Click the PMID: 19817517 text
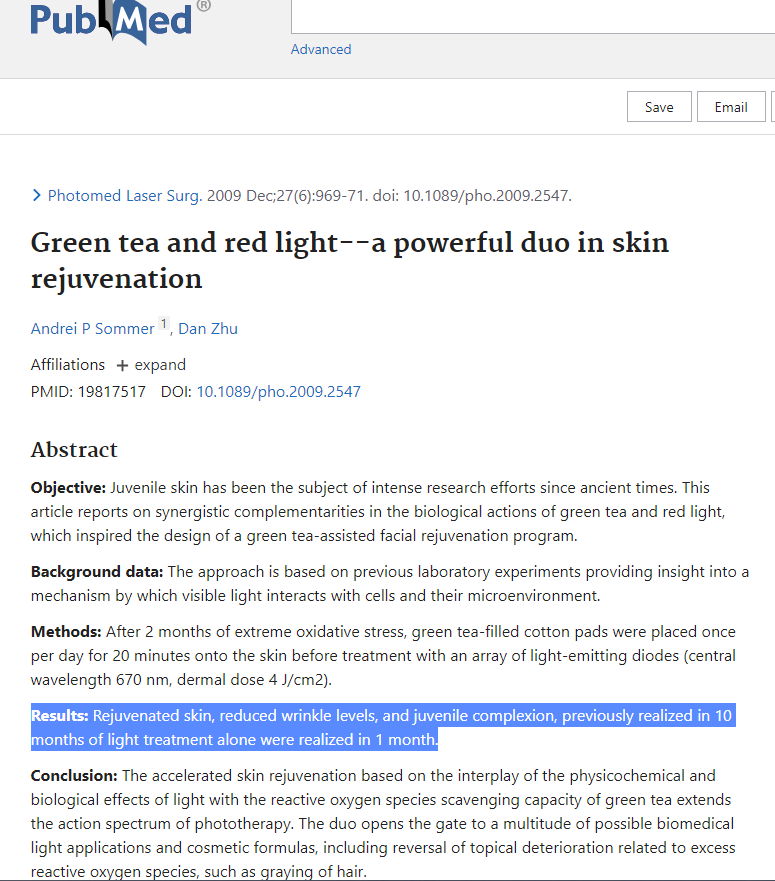The height and width of the screenshot is (881, 775). (x=88, y=392)
